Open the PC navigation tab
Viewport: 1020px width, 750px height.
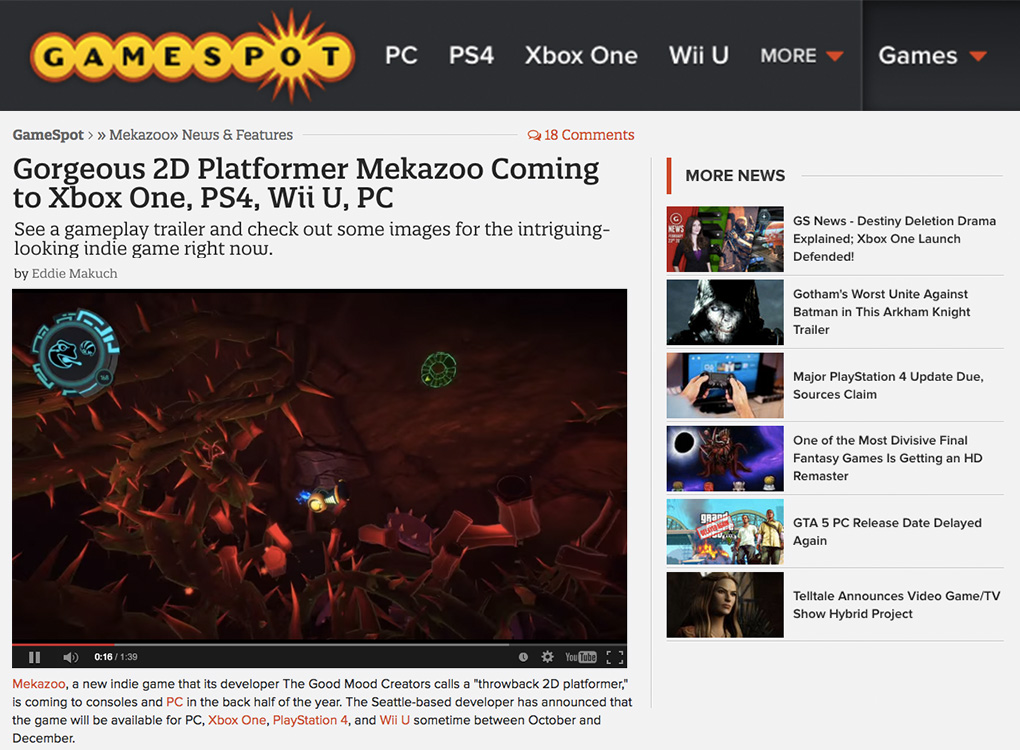coord(401,55)
